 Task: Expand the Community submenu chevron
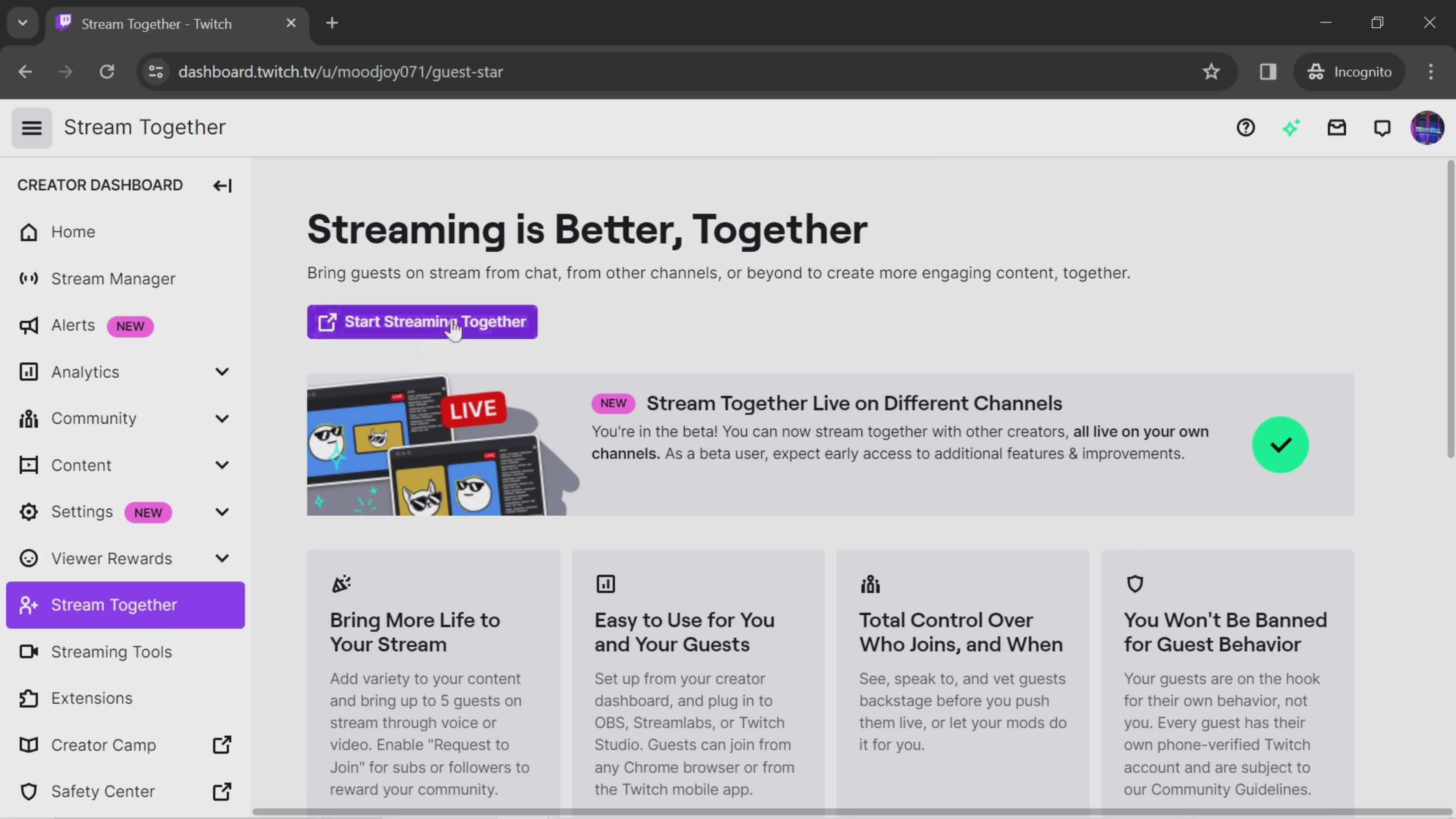tap(222, 419)
